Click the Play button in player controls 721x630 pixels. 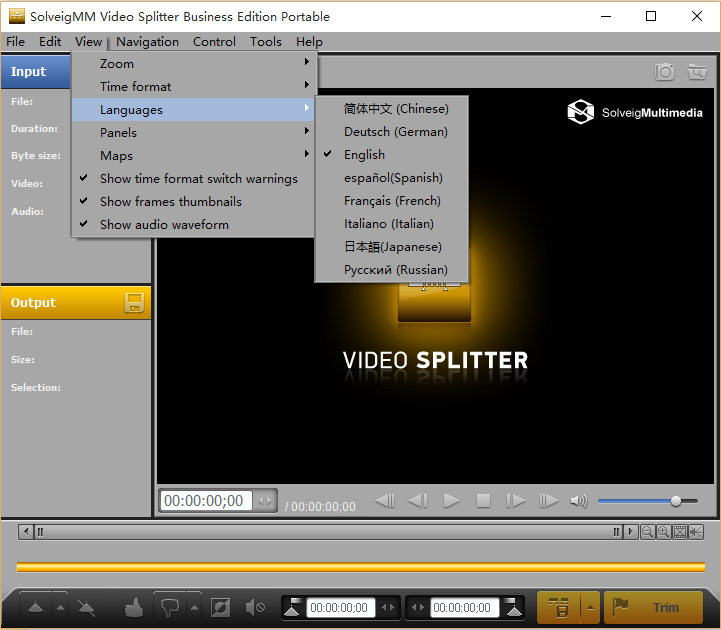click(x=451, y=500)
